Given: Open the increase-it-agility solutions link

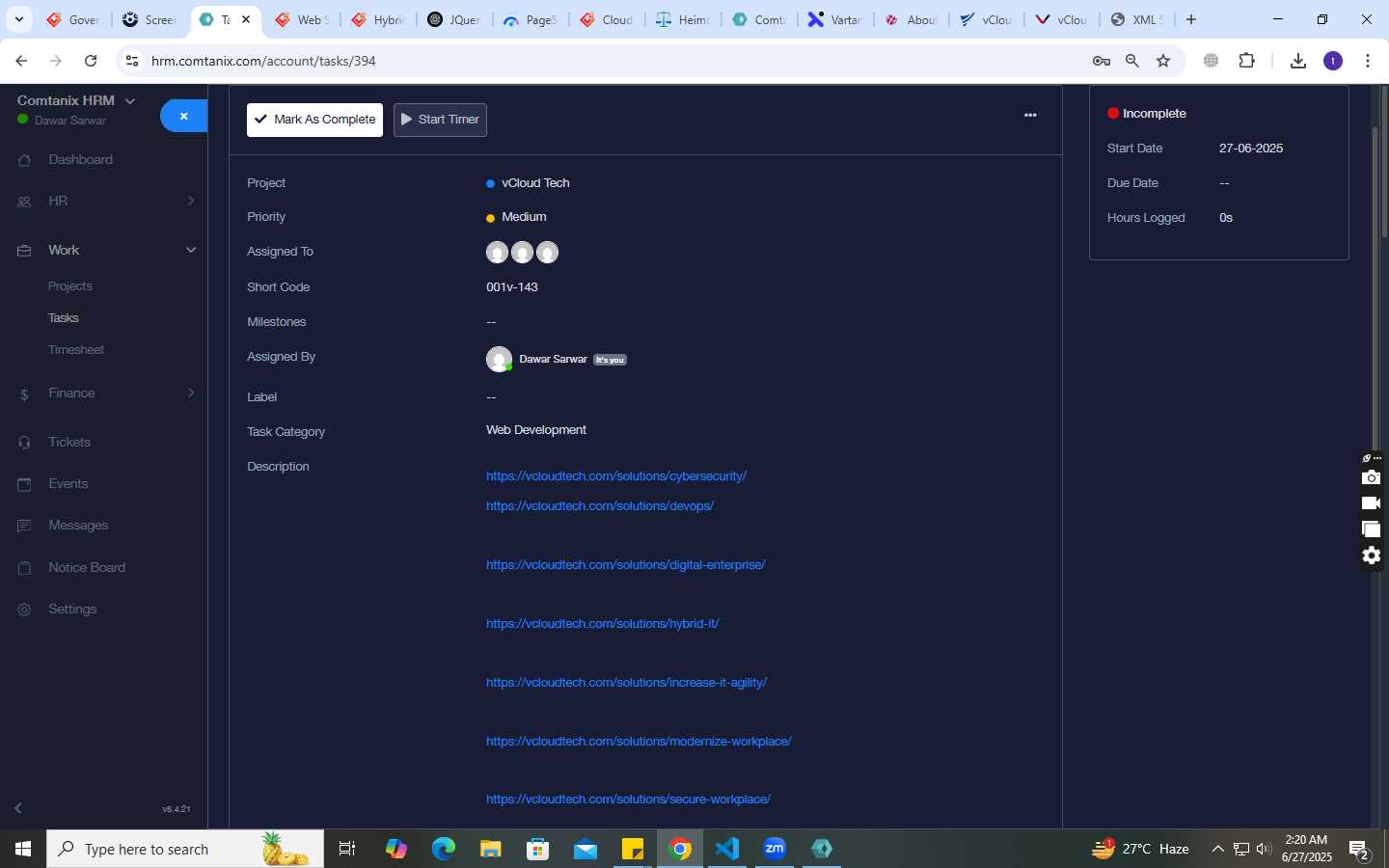Looking at the screenshot, I should 627,683.
